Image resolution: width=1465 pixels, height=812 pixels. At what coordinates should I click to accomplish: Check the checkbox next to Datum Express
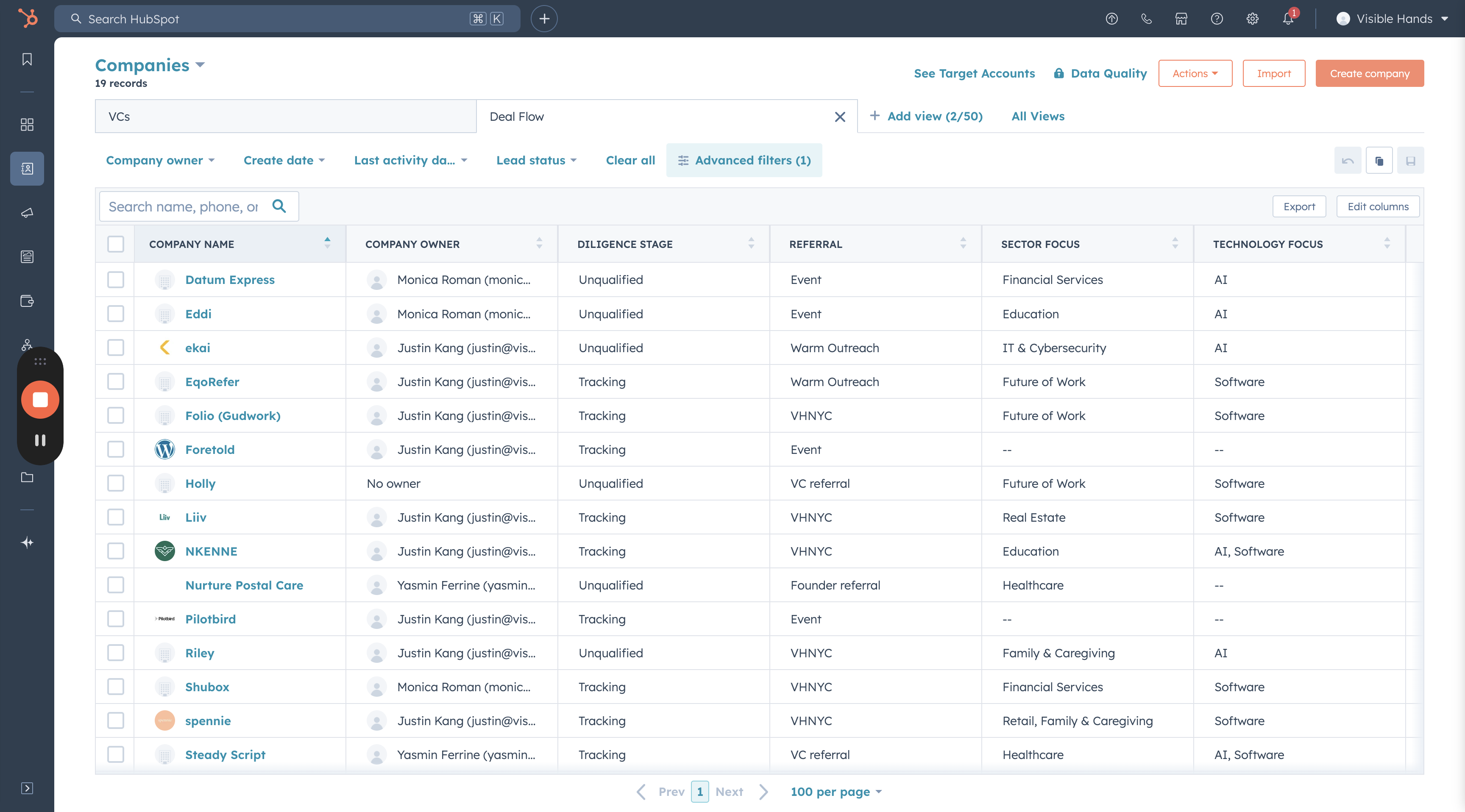[115, 279]
